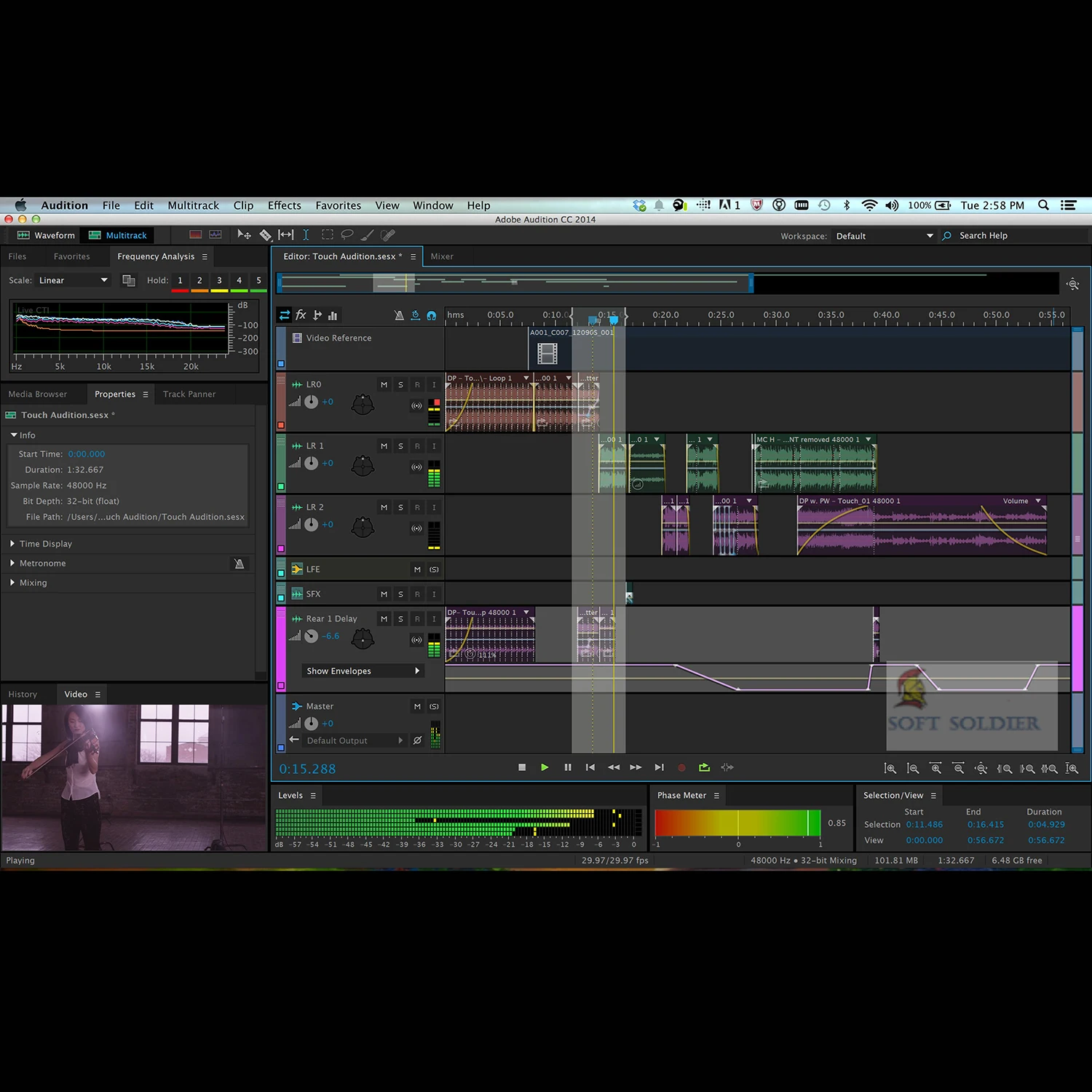Stop playback
This screenshot has width=1092, height=1092.
coord(522,767)
